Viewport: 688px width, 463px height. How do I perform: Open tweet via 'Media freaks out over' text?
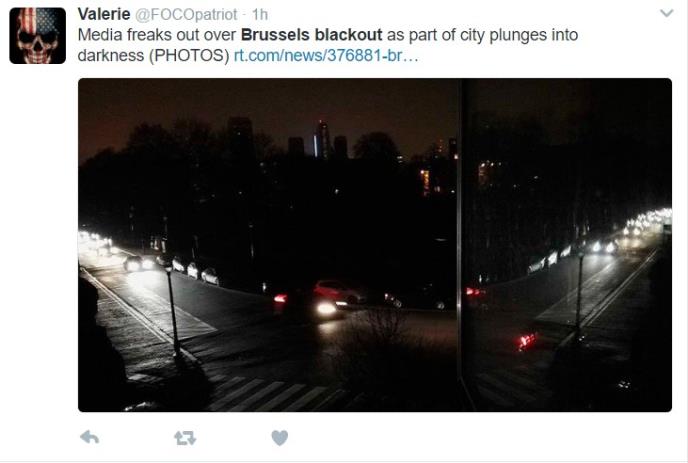[157, 35]
